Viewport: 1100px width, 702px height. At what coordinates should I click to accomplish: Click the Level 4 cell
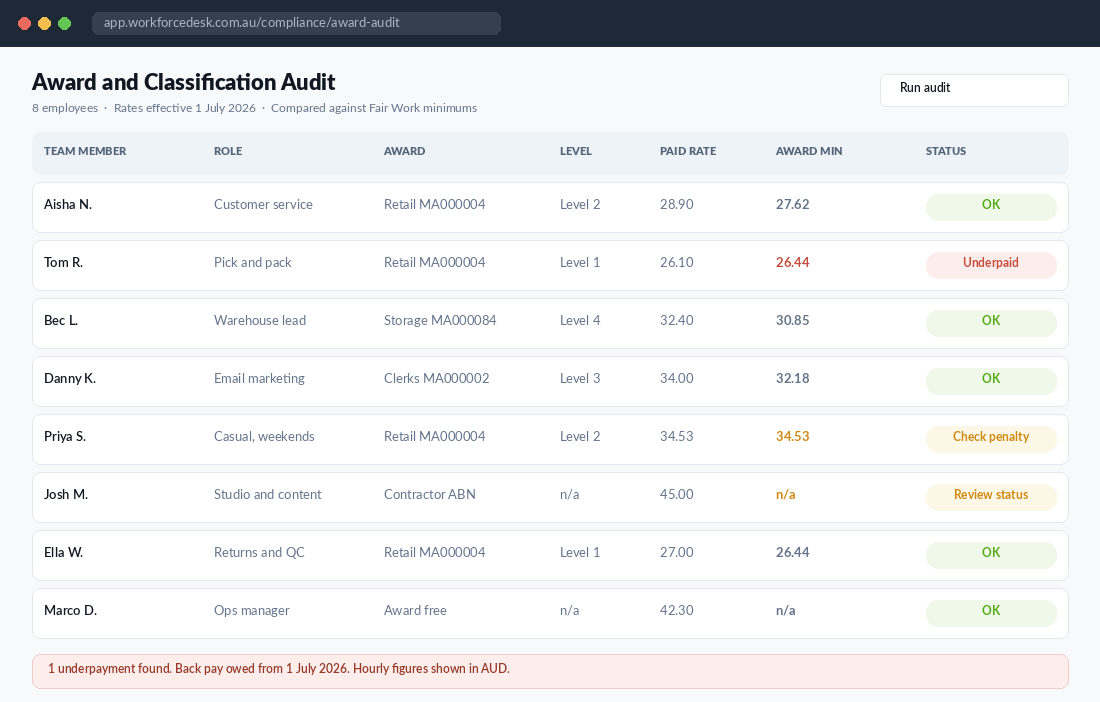[579, 320]
